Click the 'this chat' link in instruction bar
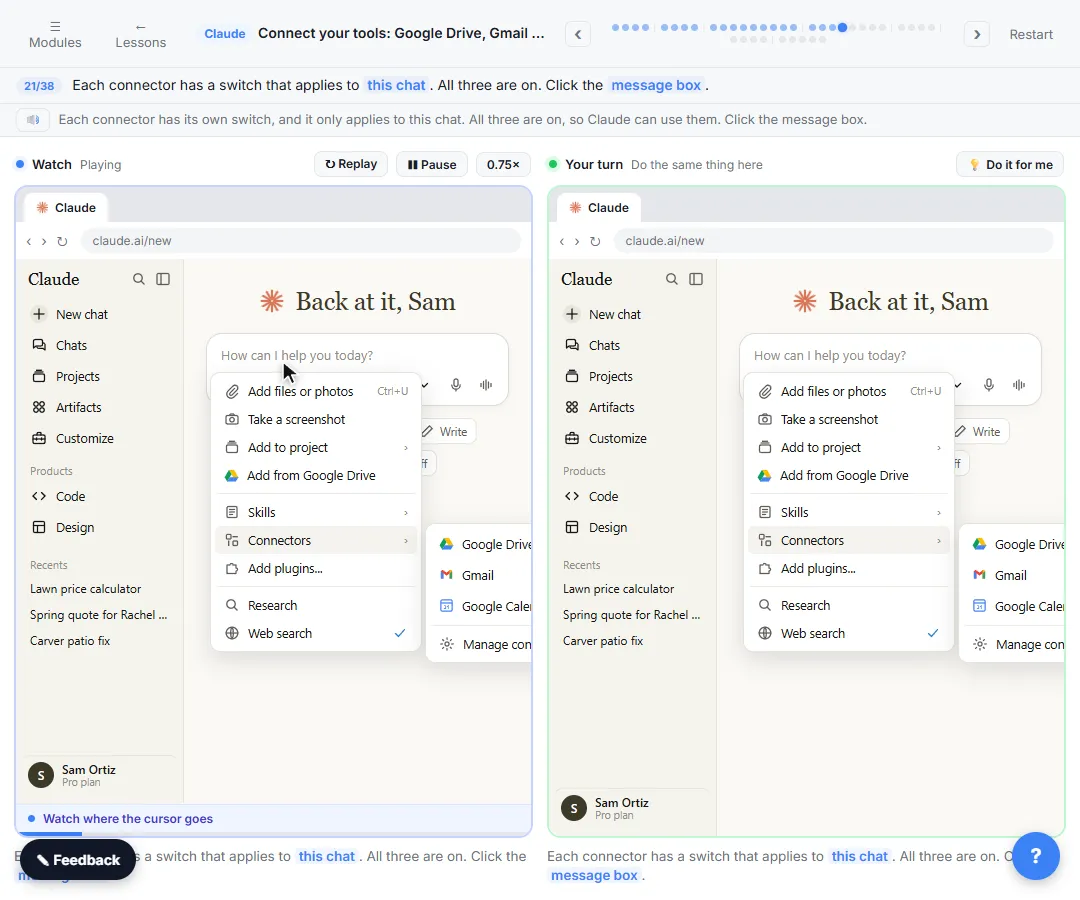This screenshot has height=900, width=1080. [396, 85]
